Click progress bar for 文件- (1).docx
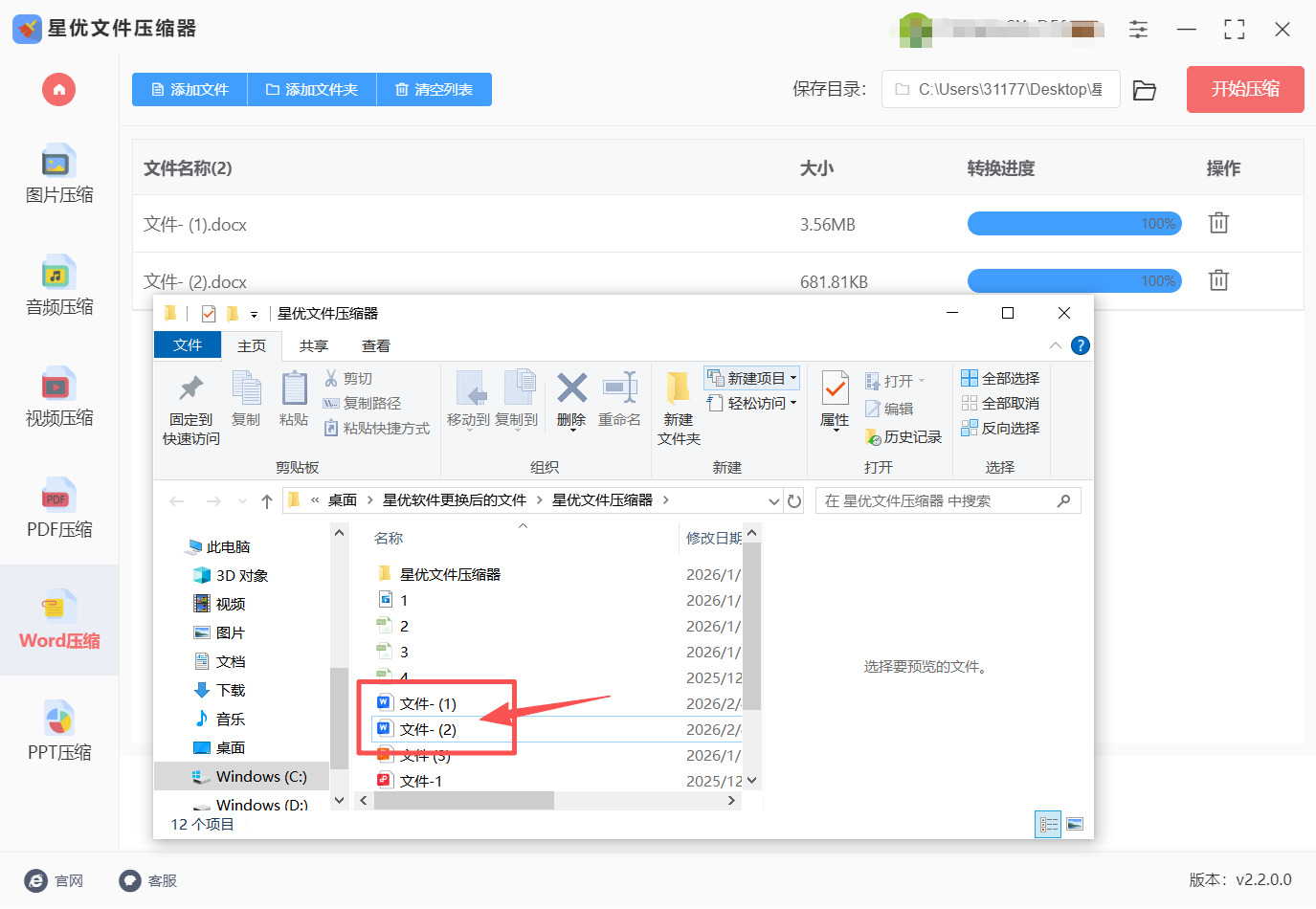 1075,224
